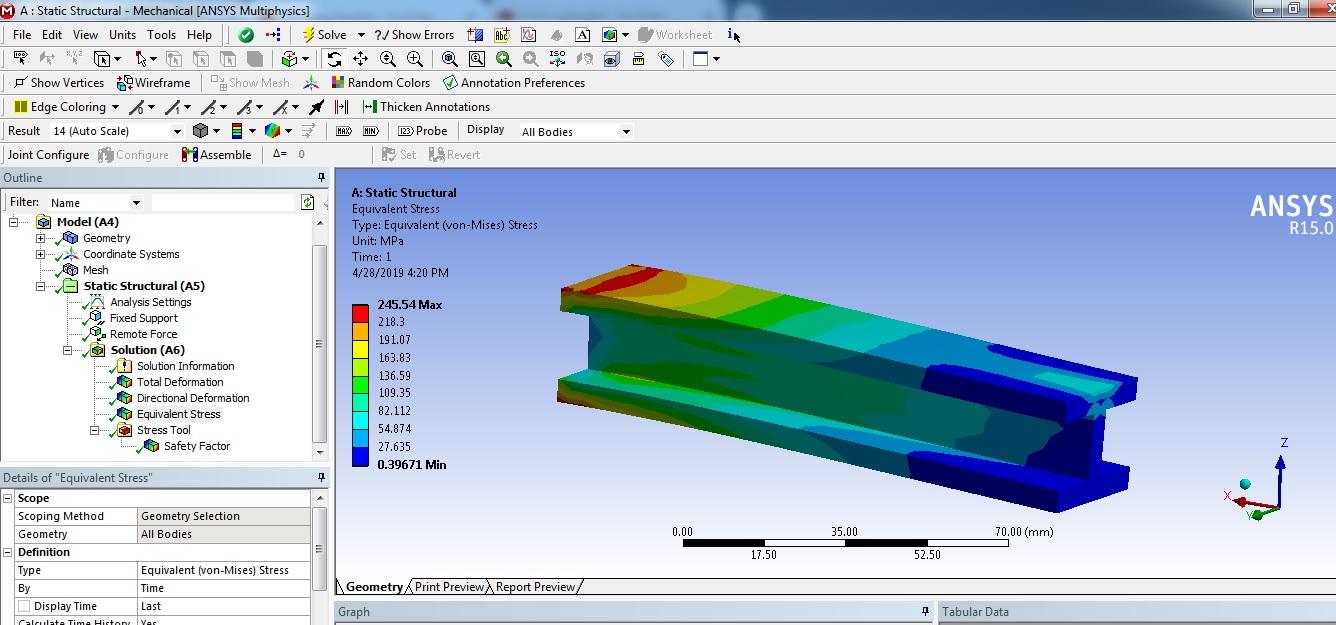Activate the Pan view tool
Screen dimensions: 1336x625
tap(360, 59)
